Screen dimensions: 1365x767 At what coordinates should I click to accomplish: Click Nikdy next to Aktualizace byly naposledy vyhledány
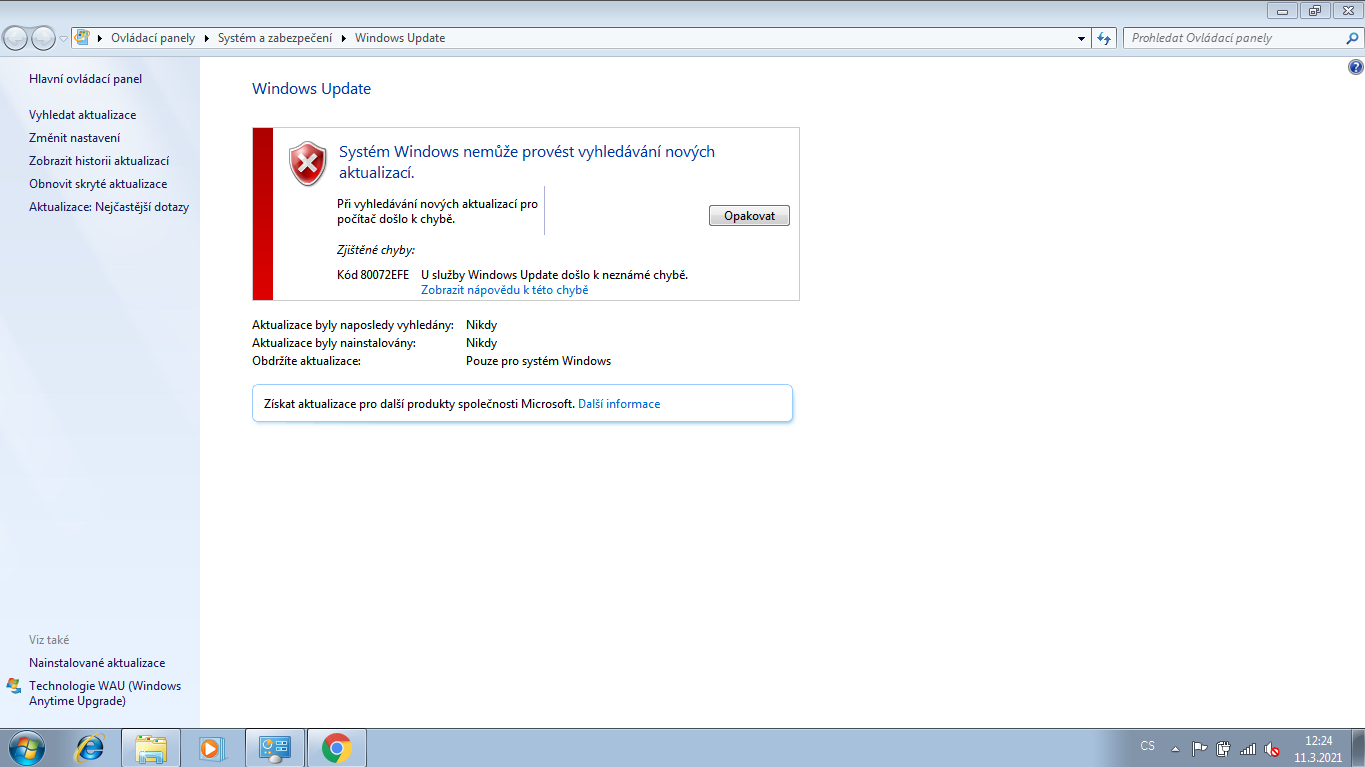point(482,325)
